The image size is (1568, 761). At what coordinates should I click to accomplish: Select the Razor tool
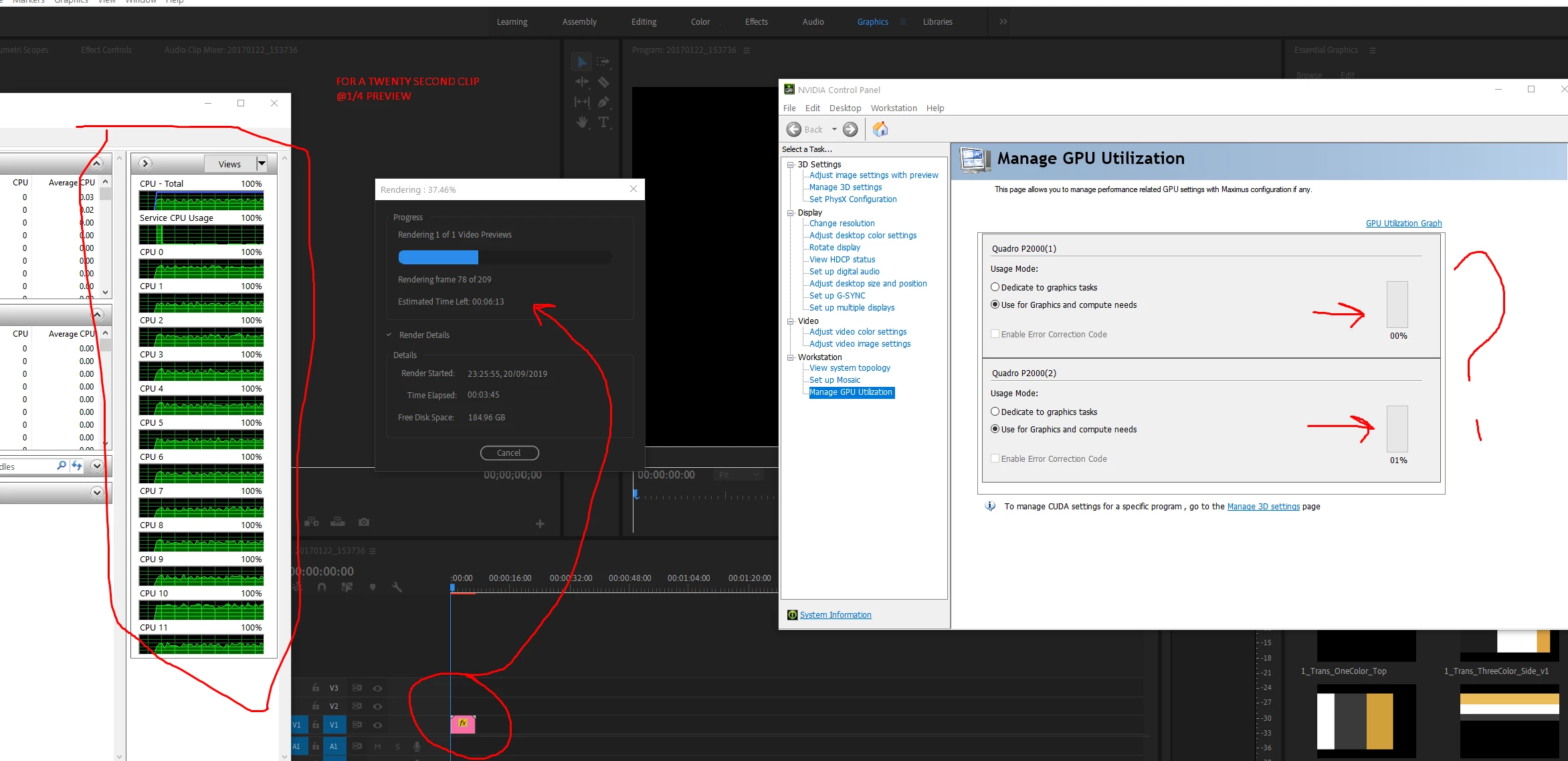[603, 82]
